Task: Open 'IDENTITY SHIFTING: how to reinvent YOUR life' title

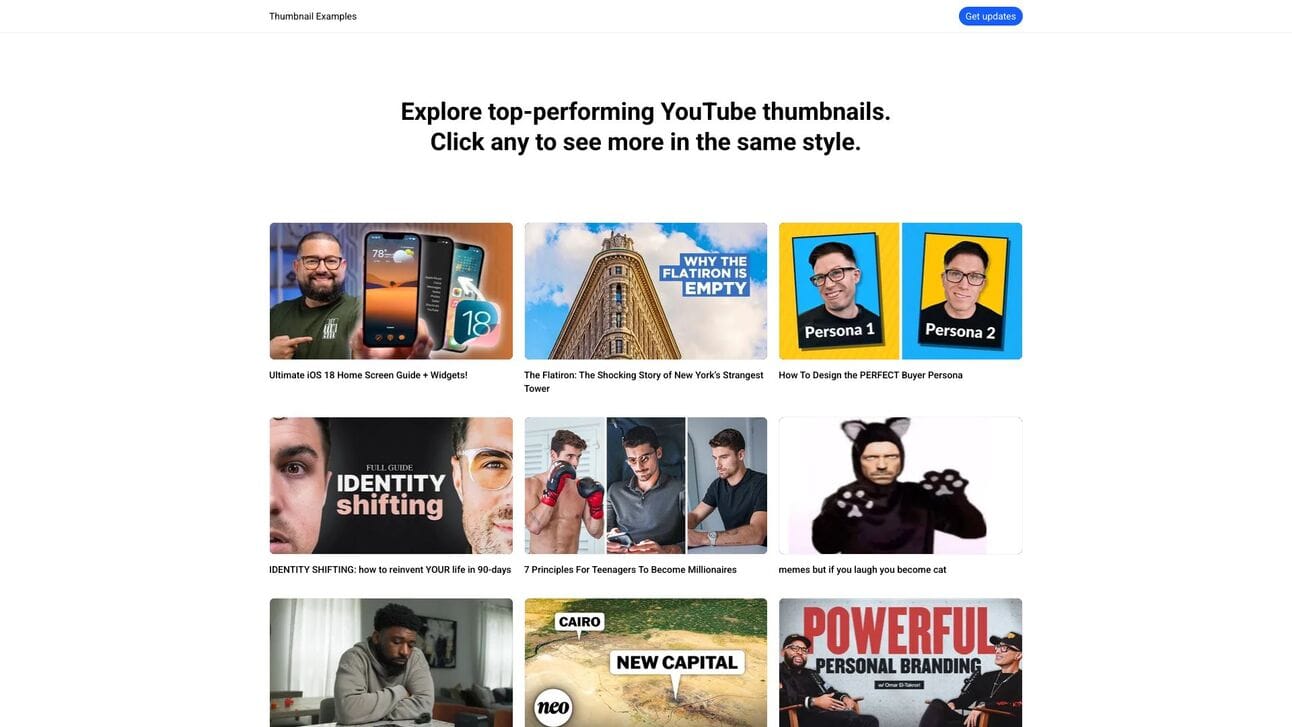Action: click(390, 570)
